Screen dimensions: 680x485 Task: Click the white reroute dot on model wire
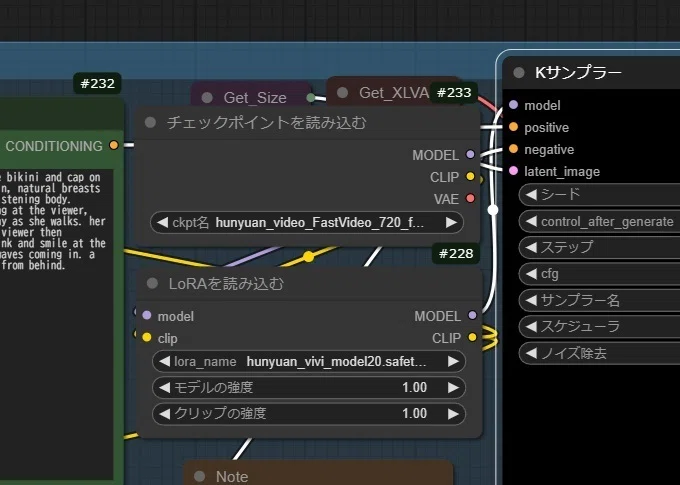click(x=493, y=210)
